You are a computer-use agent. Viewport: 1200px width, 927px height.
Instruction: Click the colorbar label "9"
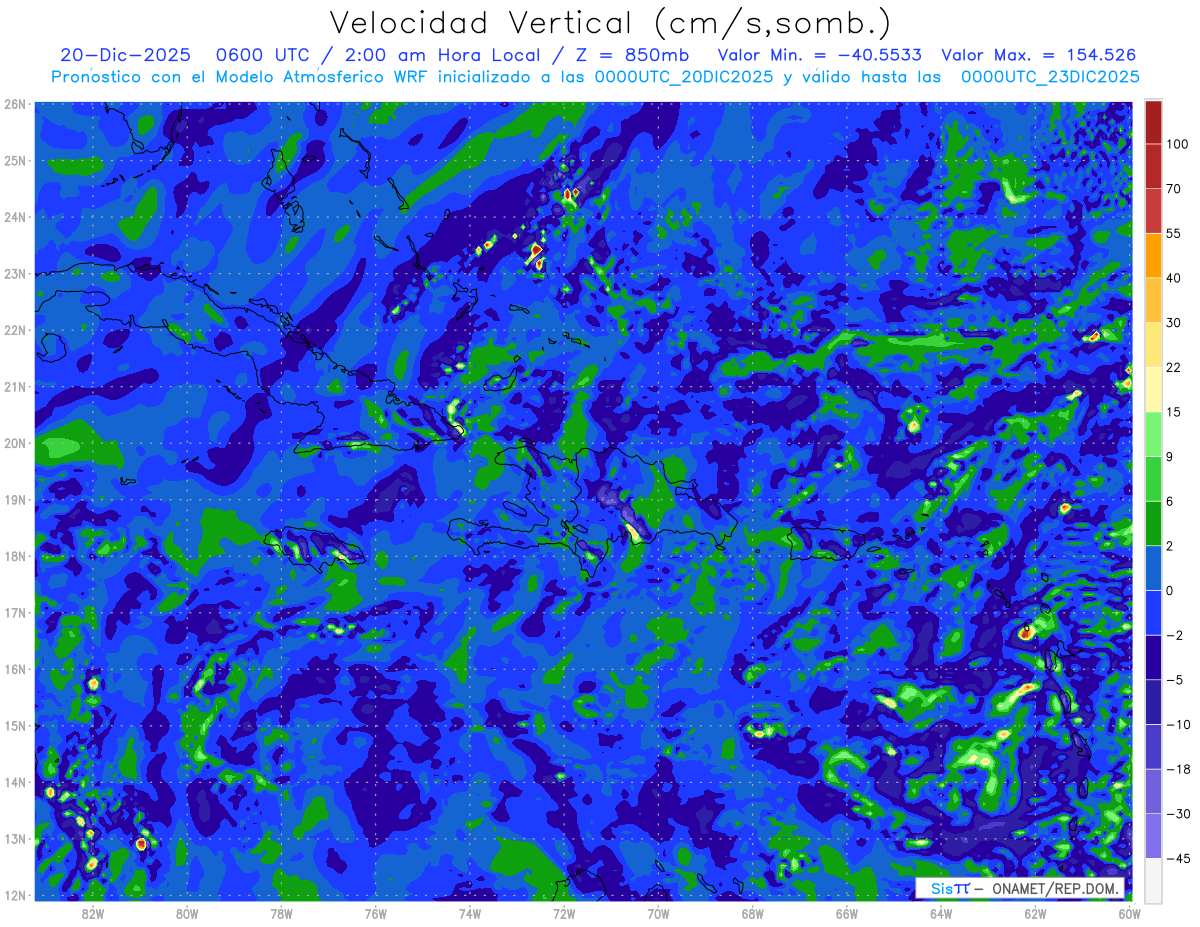(x=1170, y=457)
